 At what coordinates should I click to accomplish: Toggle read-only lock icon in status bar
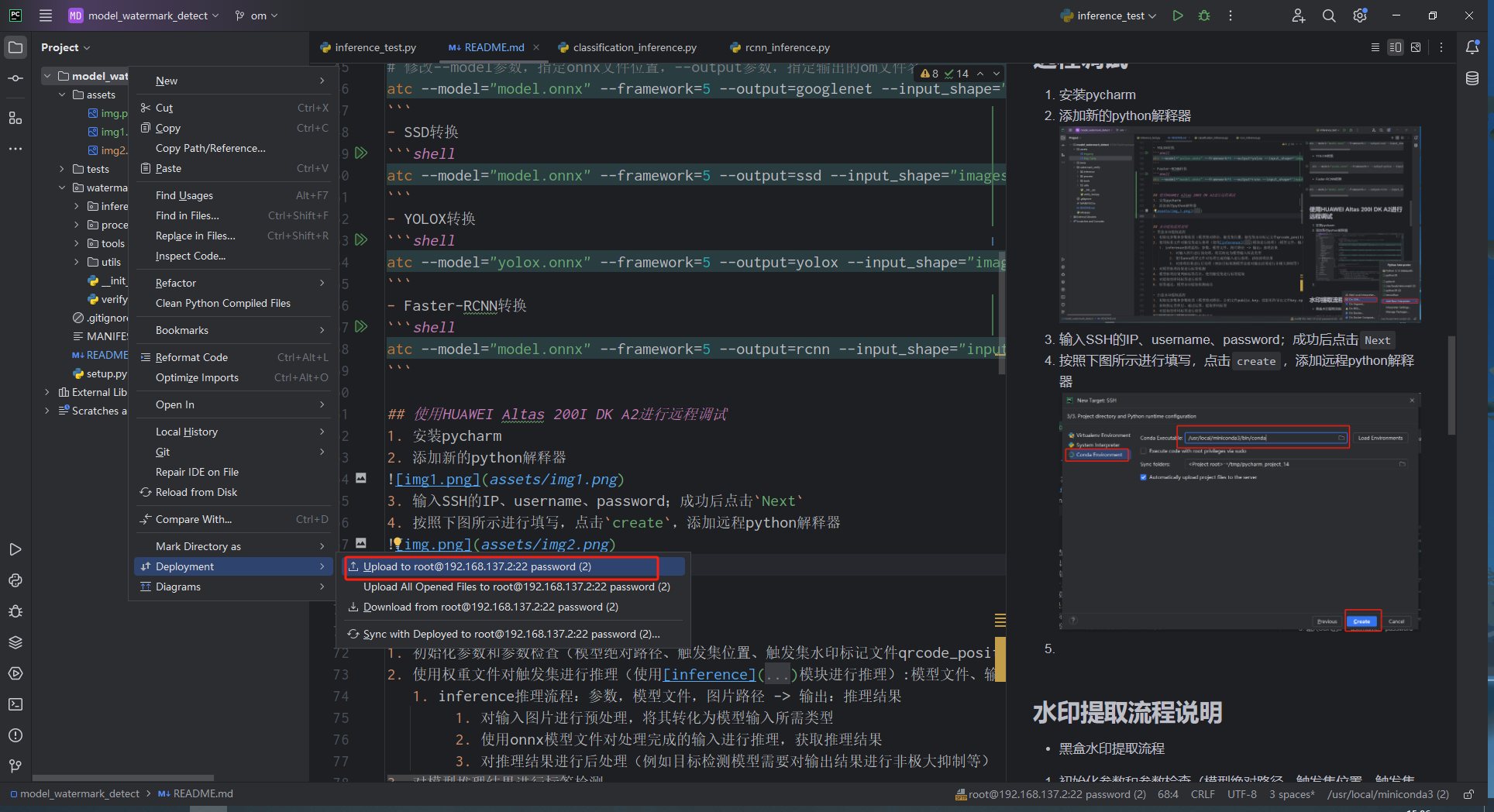point(1468,794)
